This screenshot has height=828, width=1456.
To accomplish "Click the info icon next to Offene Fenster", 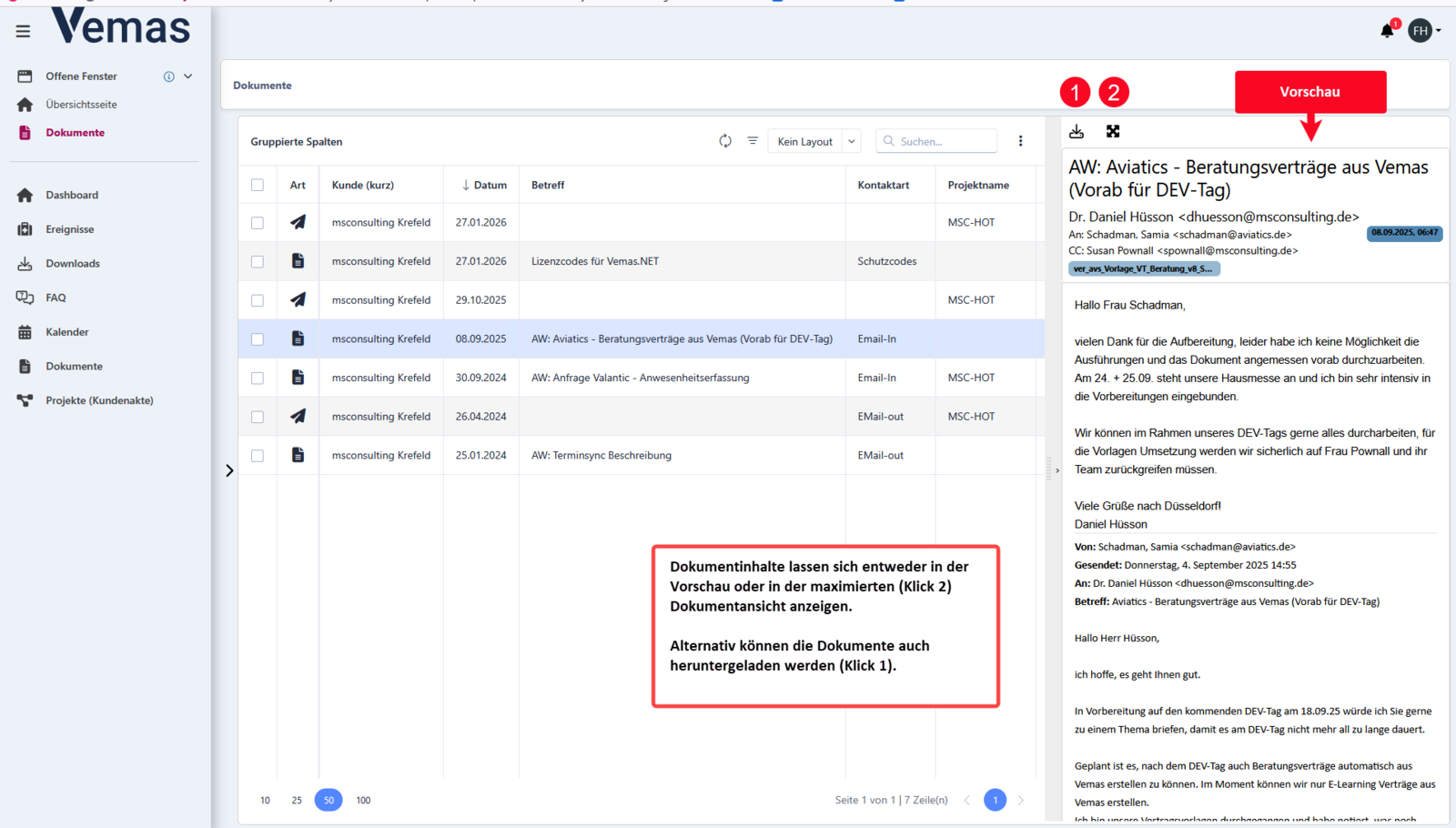I will (168, 76).
